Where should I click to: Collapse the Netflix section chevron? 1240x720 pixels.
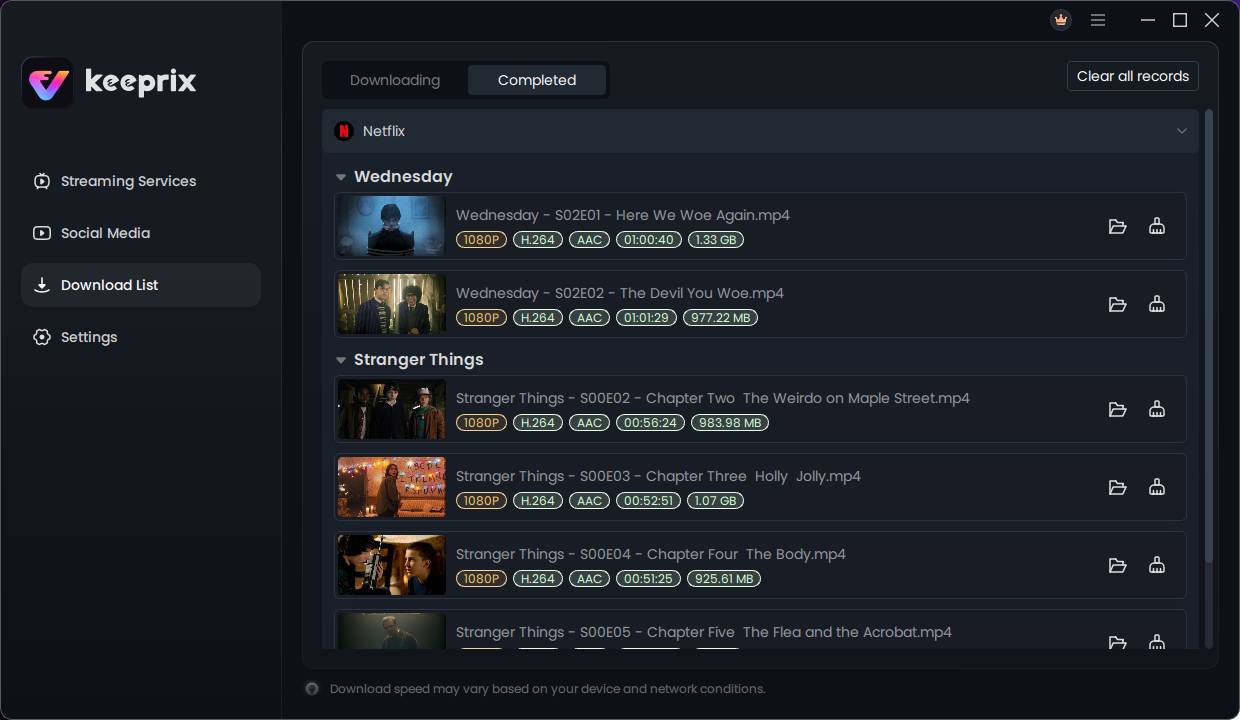(x=1182, y=131)
